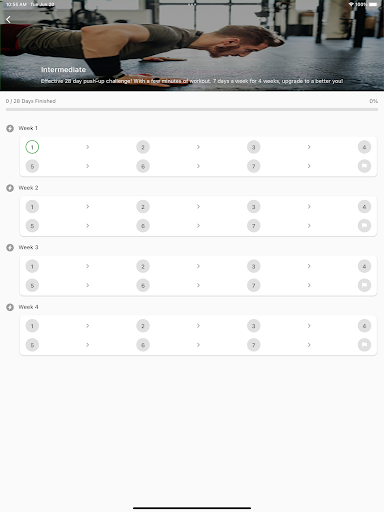Open Week 1 day 2 workout
The height and width of the screenshot is (512, 384).
click(143, 147)
